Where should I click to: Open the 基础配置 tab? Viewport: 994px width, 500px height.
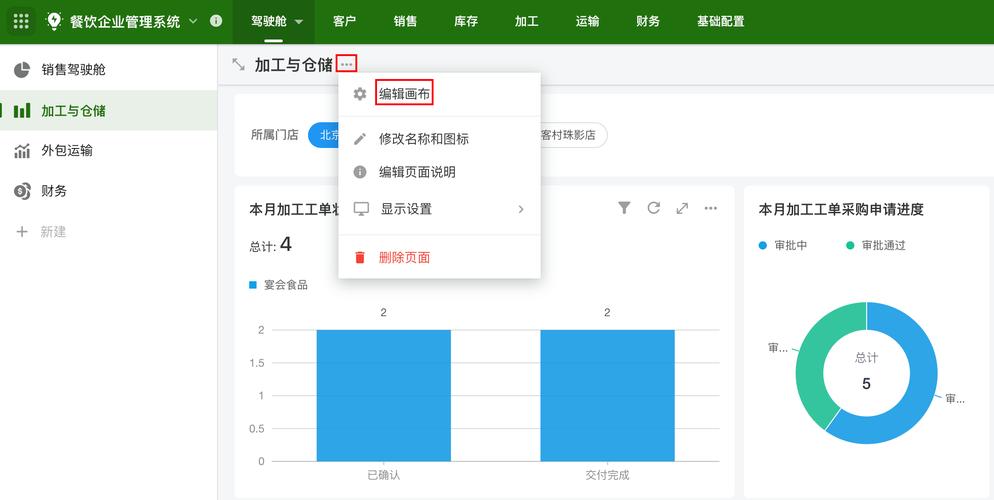721,21
